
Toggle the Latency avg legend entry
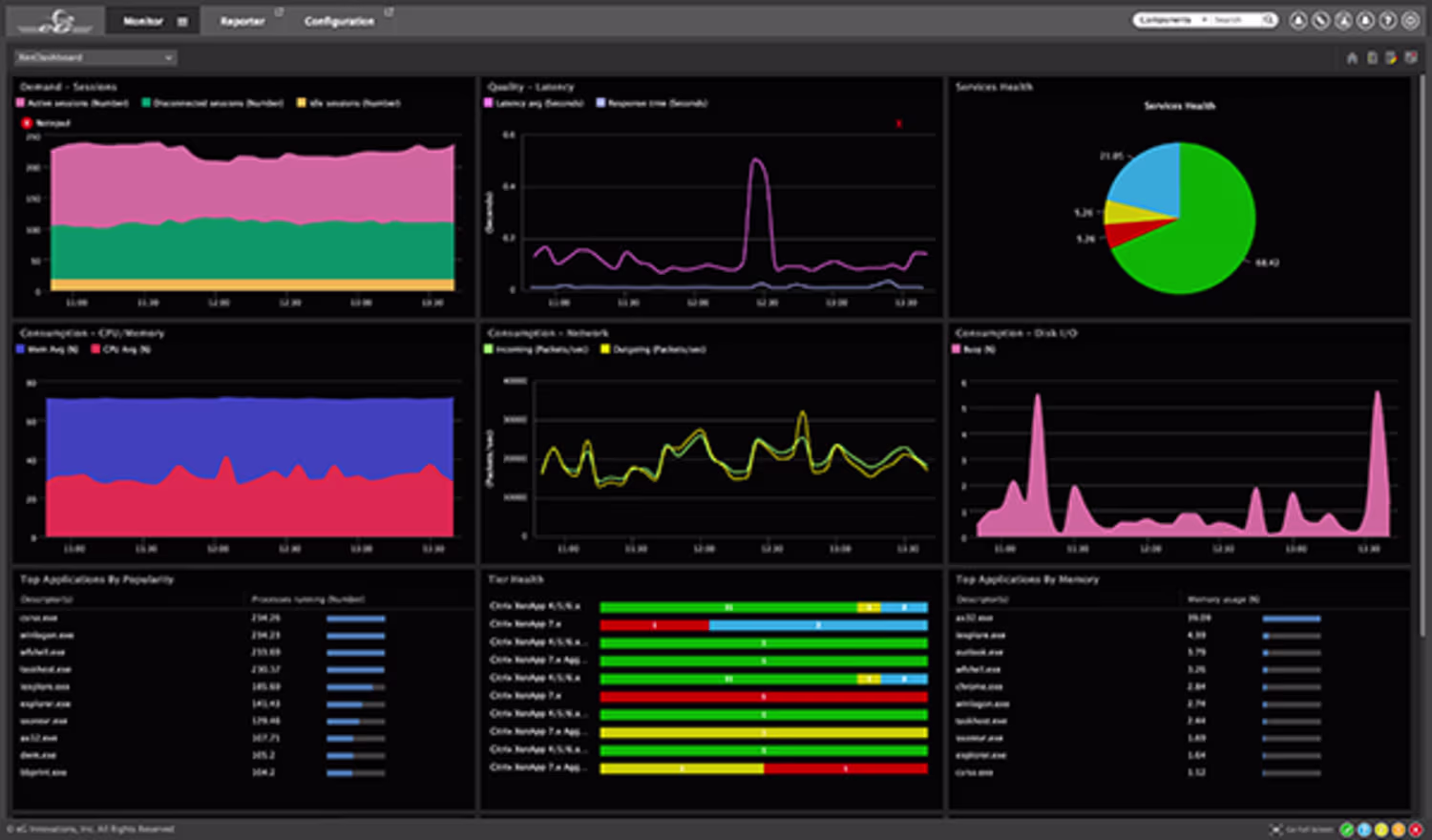coord(534,103)
